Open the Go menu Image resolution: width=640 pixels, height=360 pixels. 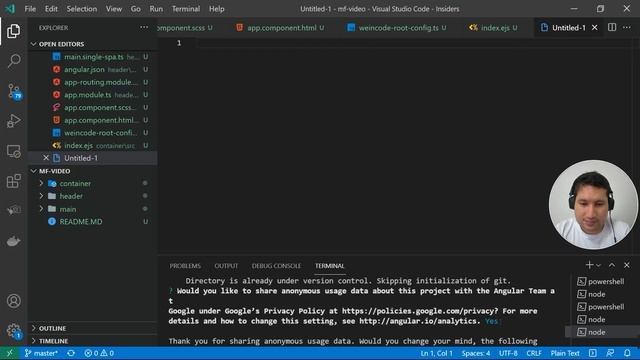pos(136,9)
